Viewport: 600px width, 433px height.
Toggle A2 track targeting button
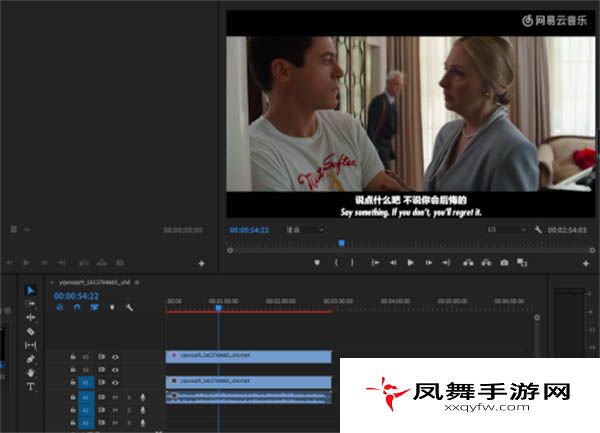[x=86, y=410]
